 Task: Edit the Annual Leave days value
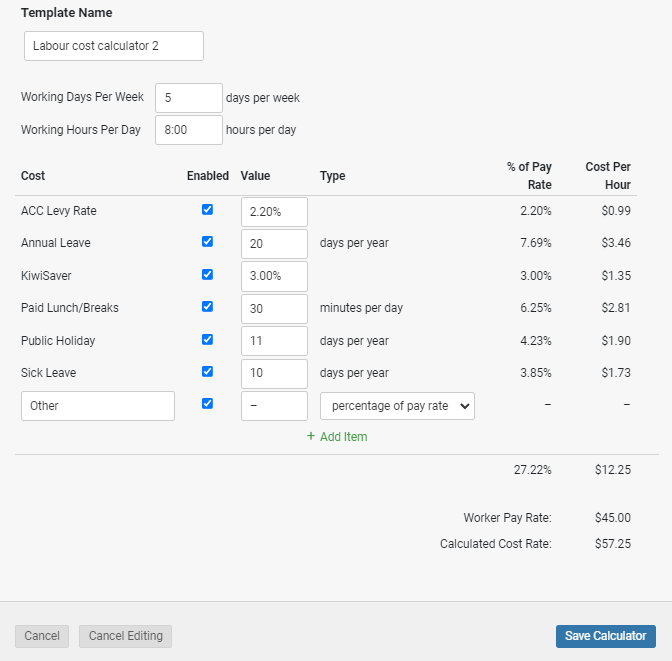point(274,244)
